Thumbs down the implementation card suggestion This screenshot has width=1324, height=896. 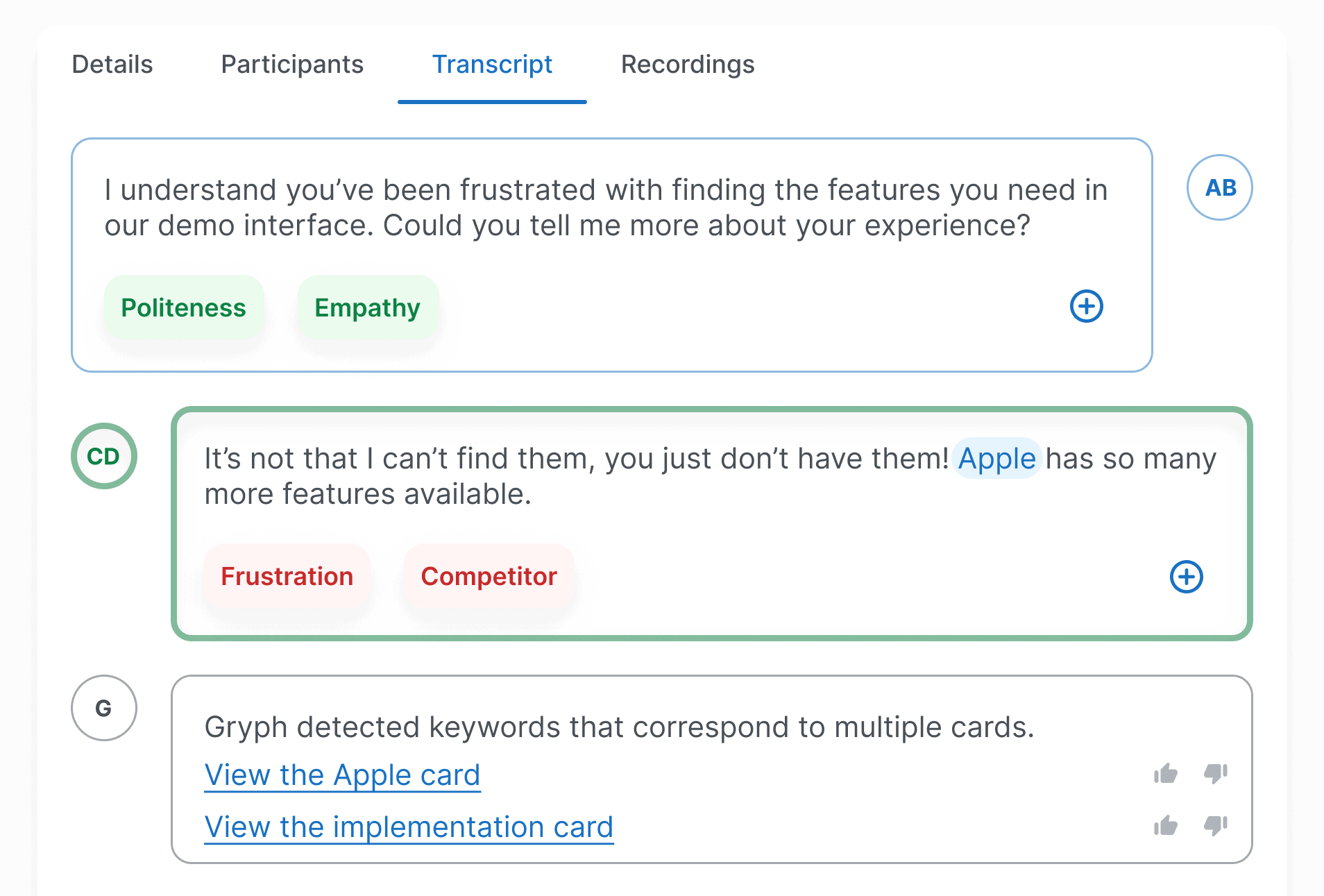[1216, 825]
